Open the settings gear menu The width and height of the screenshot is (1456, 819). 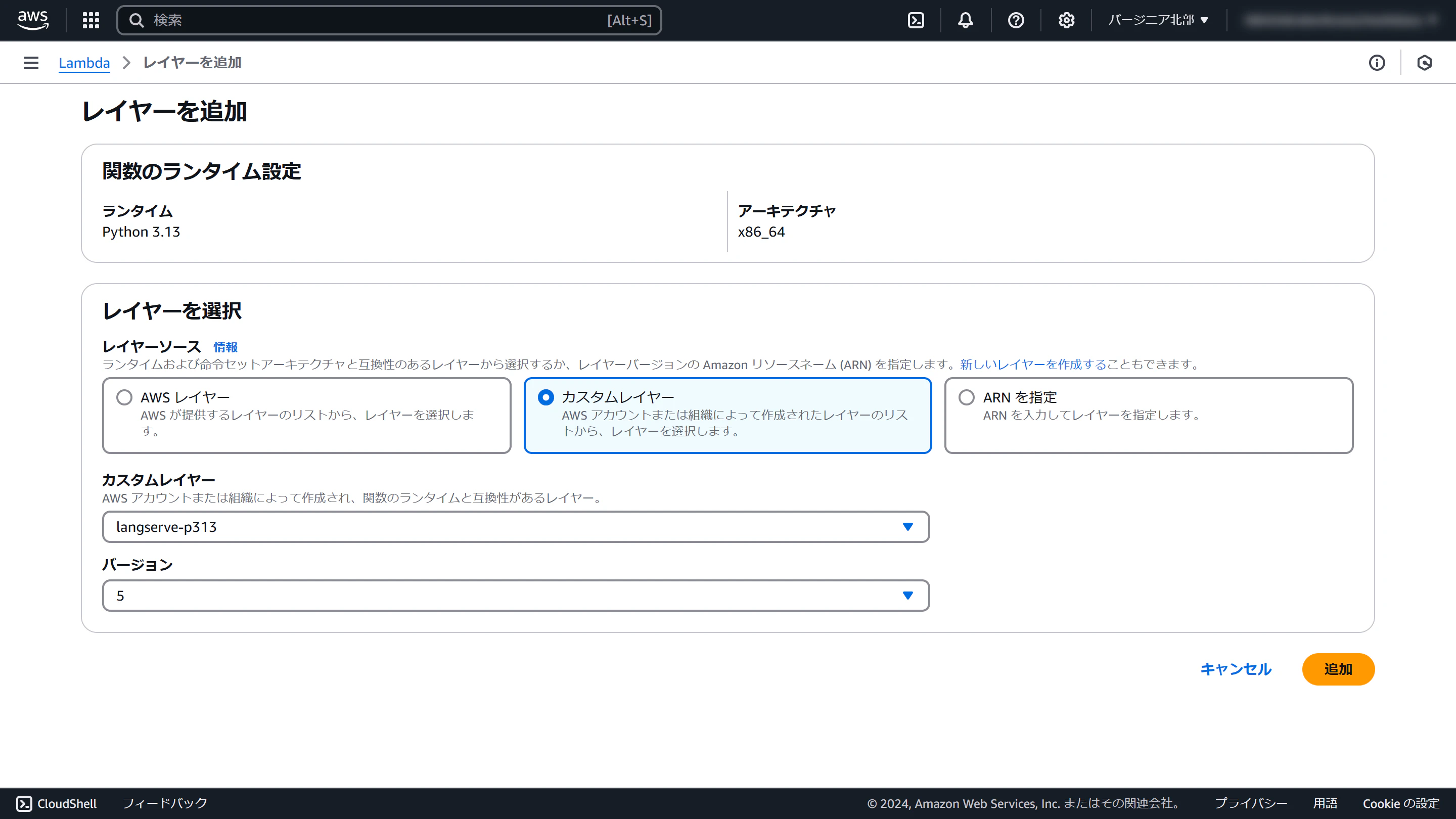(x=1066, y=20)
